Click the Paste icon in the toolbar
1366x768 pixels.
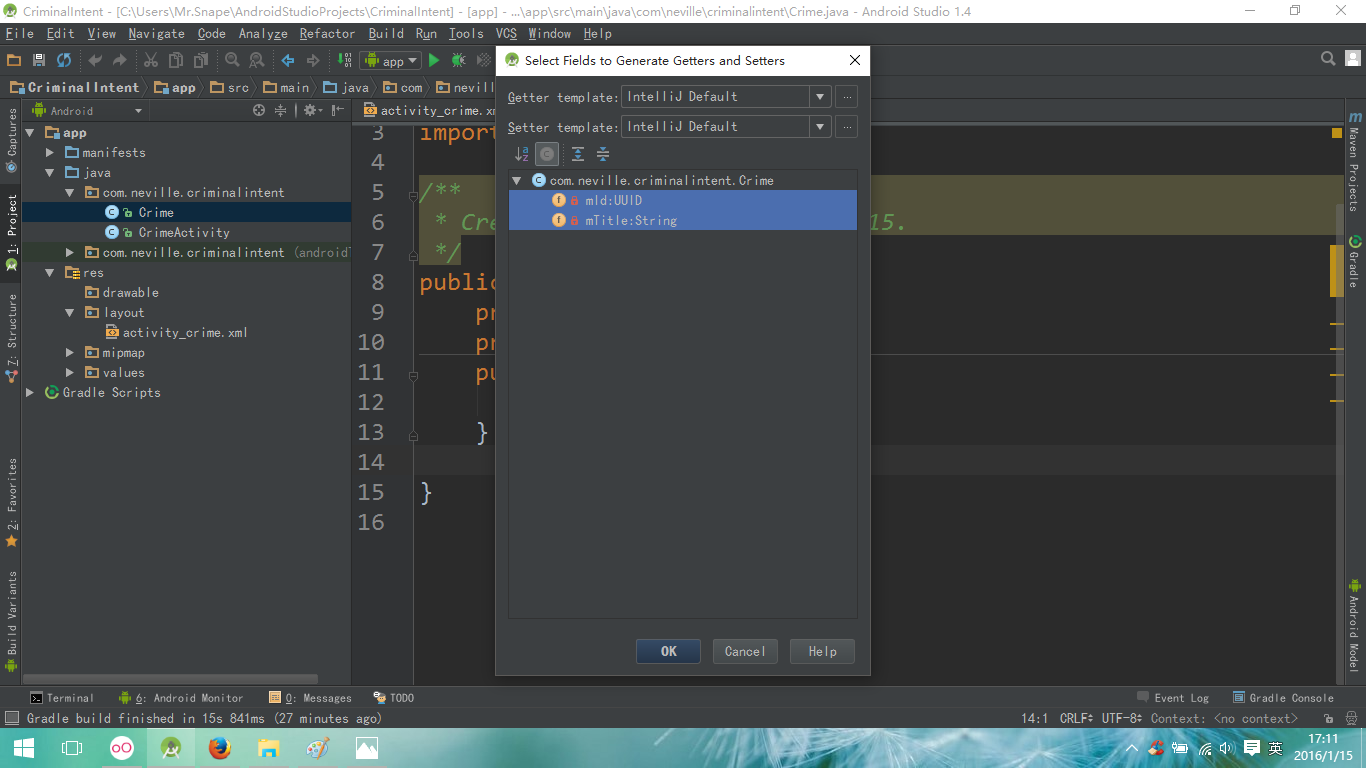coord(201,61)
